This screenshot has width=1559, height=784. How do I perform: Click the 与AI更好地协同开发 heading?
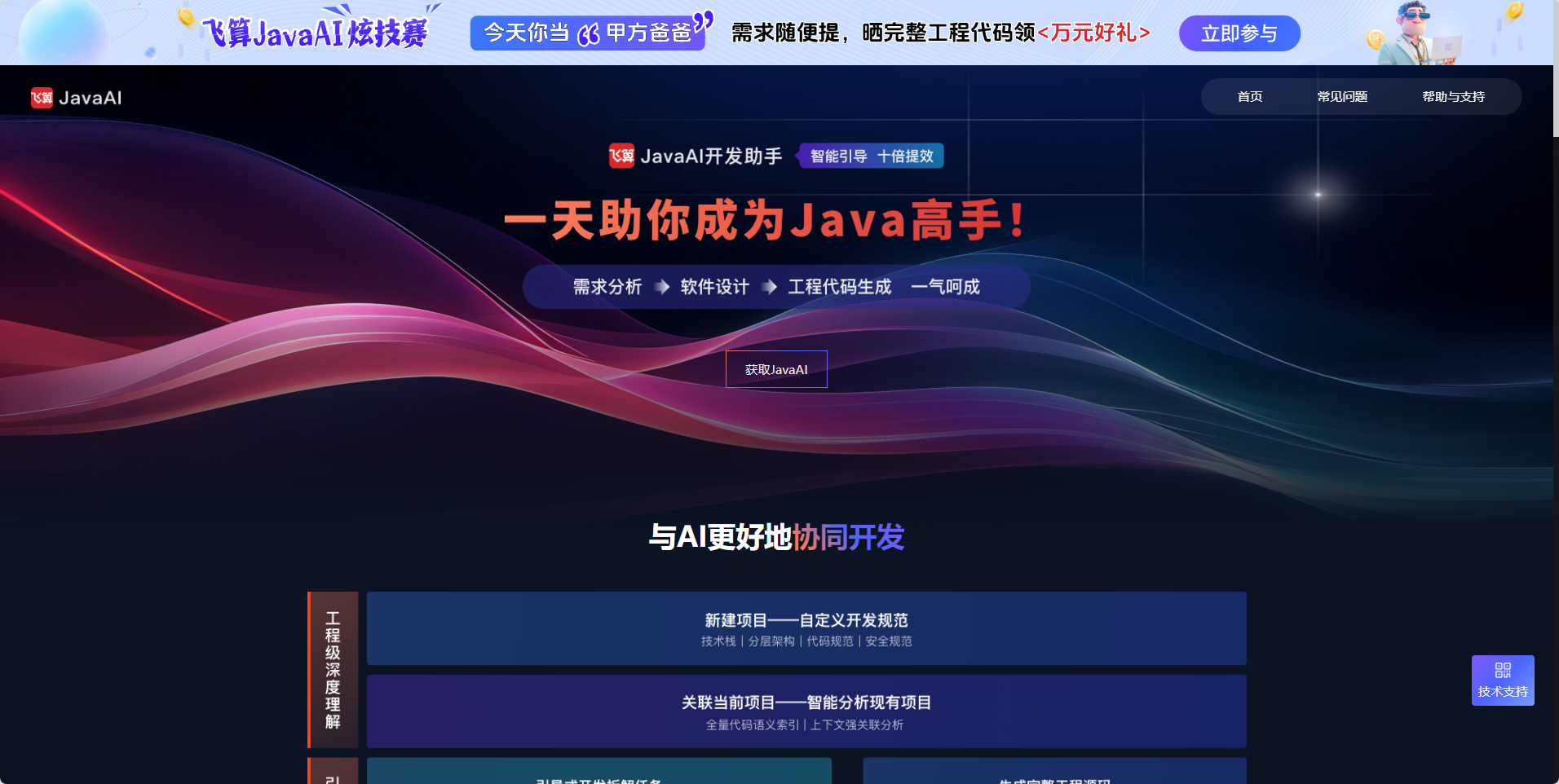click(776, 537)
